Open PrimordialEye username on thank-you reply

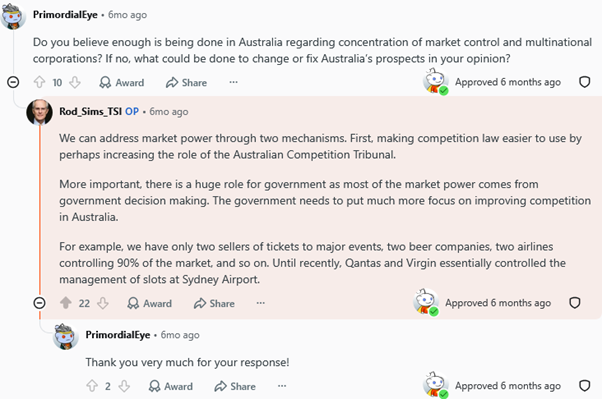118,335
